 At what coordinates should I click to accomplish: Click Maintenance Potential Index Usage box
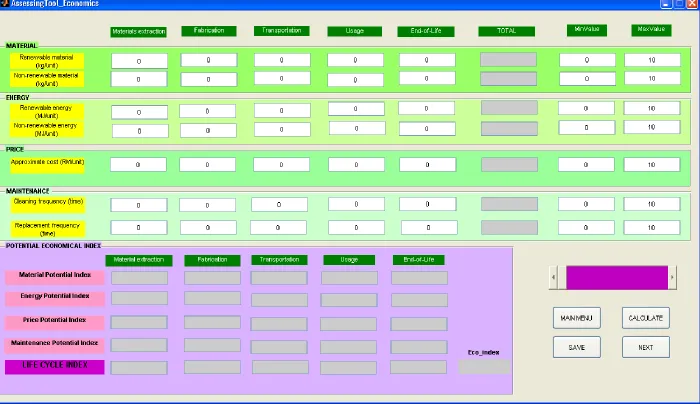coord(348,347)
